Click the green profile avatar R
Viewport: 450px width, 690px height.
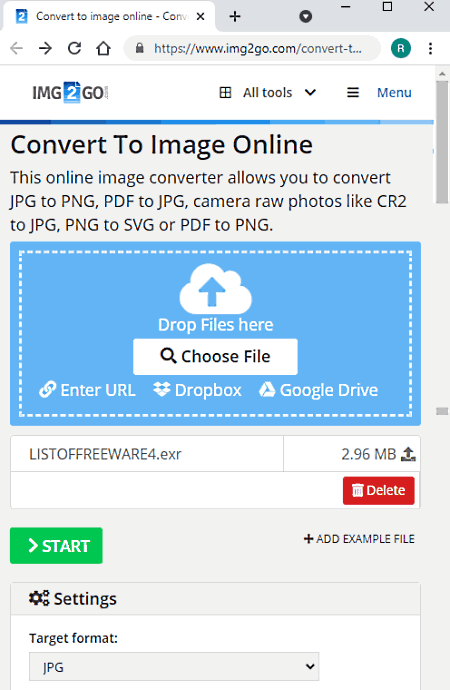click(x=401, y=48)
